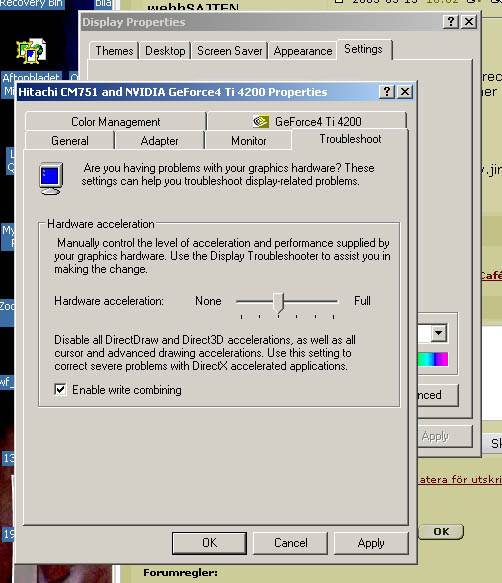Click the help question mark in properties title bar

tap(387, 91)
